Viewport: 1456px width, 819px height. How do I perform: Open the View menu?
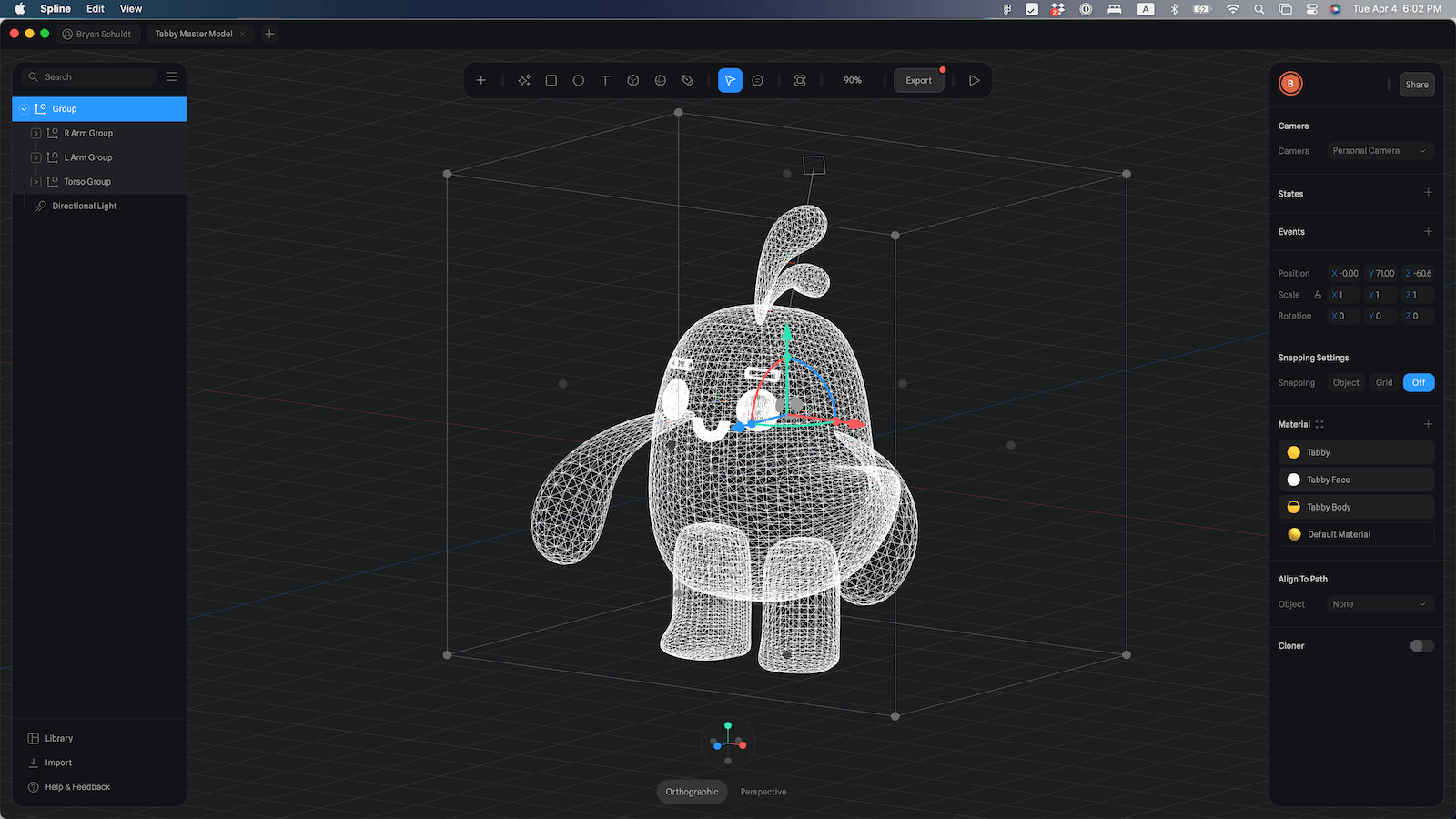click(131, 9)
